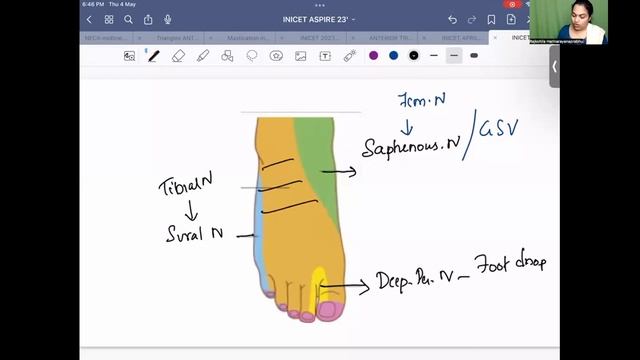Choose the medium stroke width
The height and width of the screenshot is (360, 640).
(454, 56)
